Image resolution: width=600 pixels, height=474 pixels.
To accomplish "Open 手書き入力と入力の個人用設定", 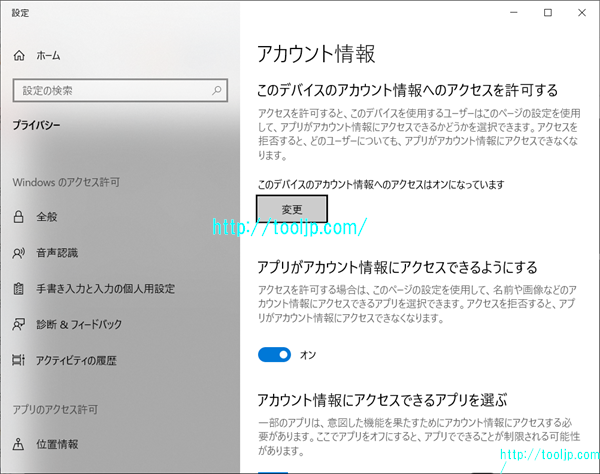I will click(105, 289).
